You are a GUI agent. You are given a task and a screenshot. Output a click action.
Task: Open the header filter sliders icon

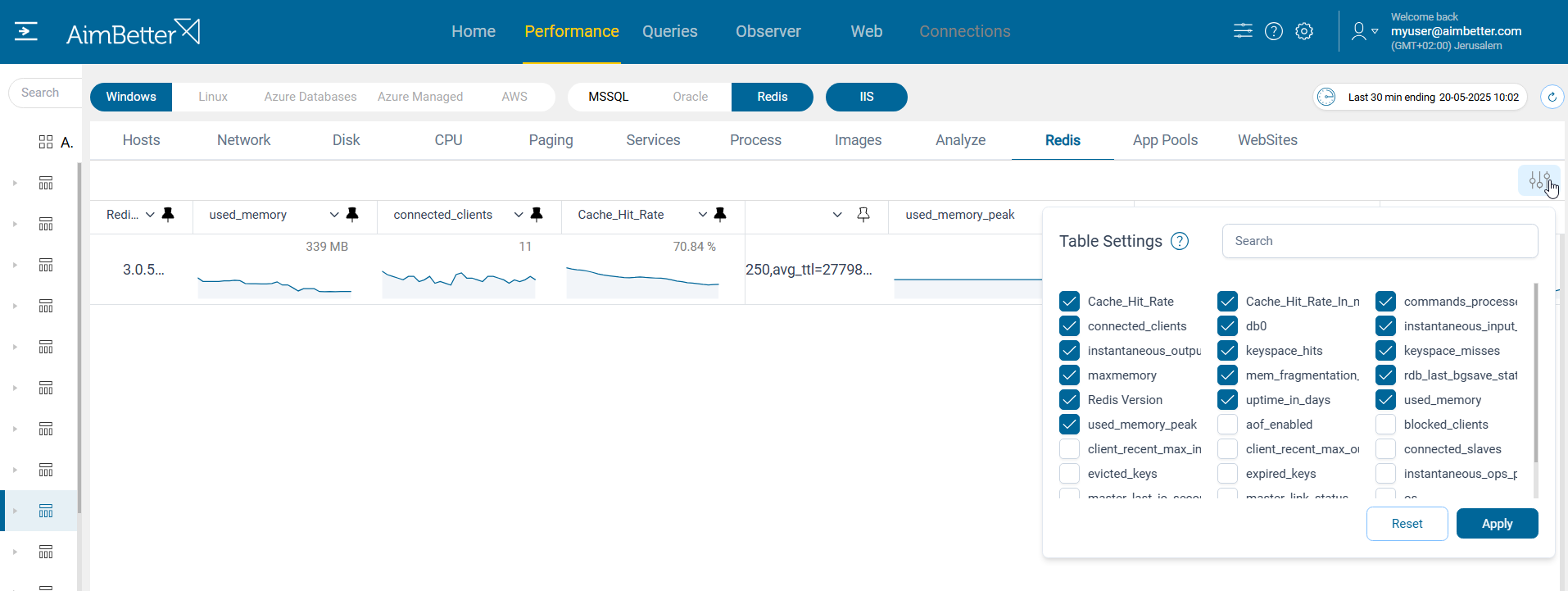1243,31
